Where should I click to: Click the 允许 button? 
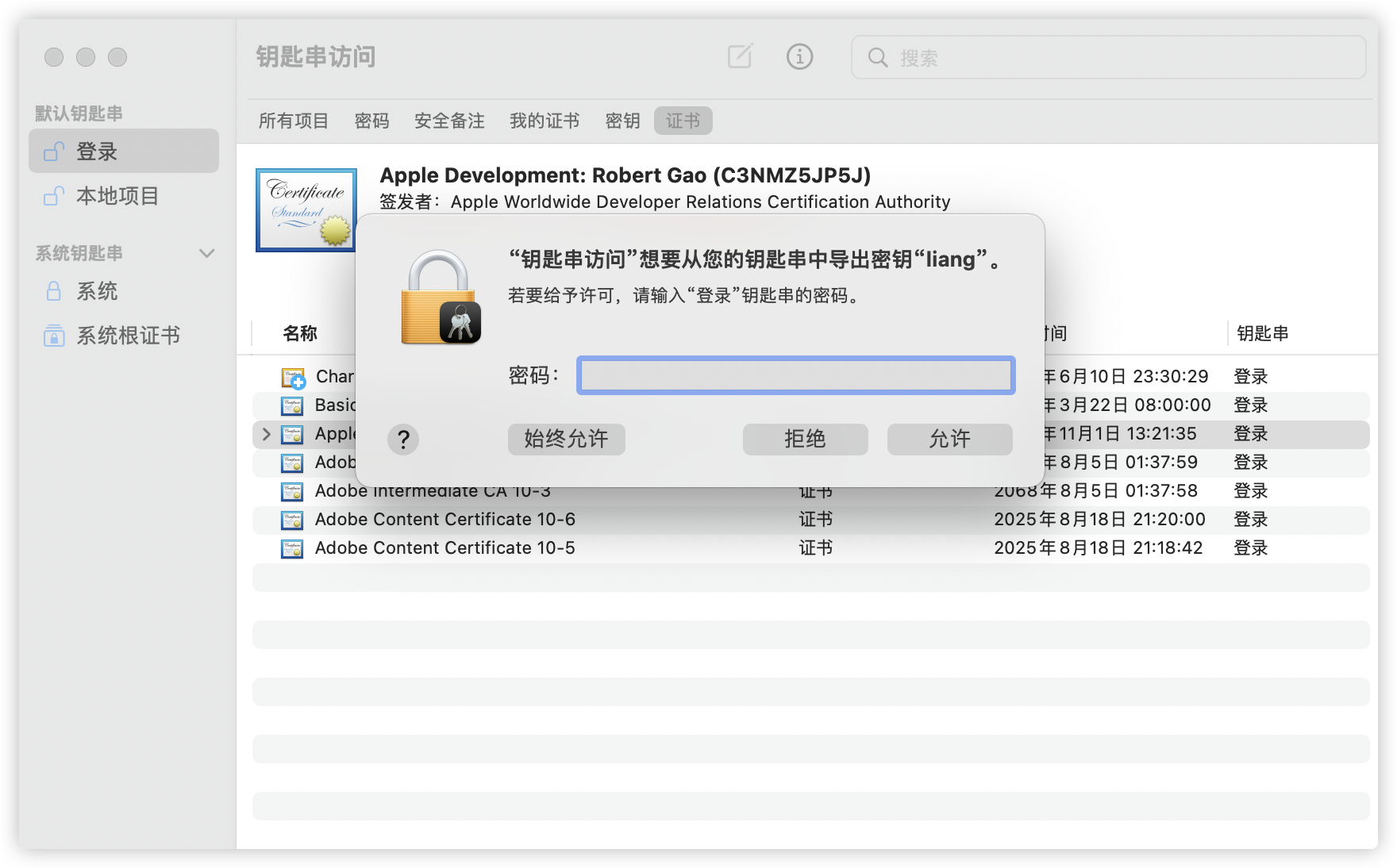(x=949, y=439)
